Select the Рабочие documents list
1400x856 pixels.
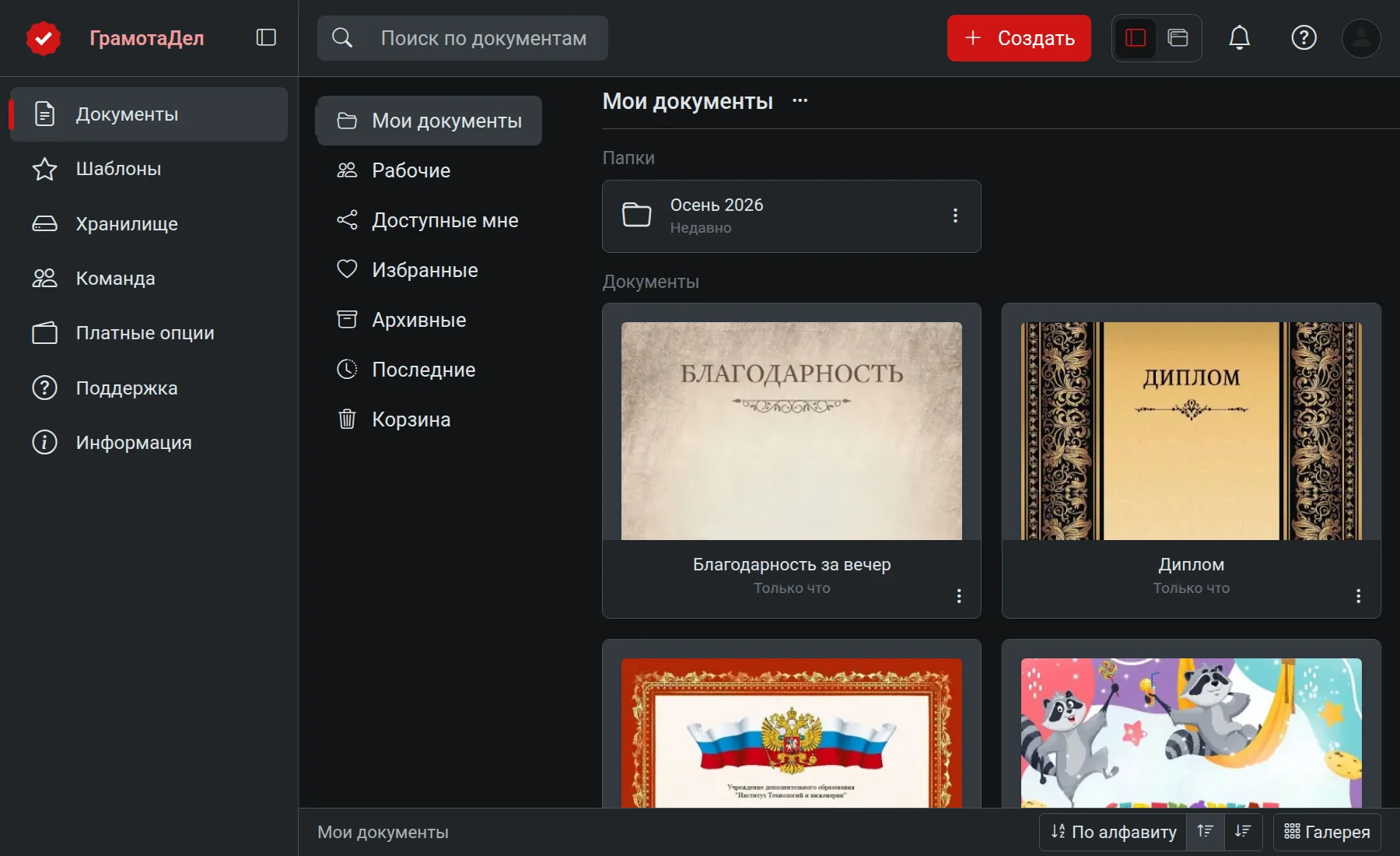(429, 170)
